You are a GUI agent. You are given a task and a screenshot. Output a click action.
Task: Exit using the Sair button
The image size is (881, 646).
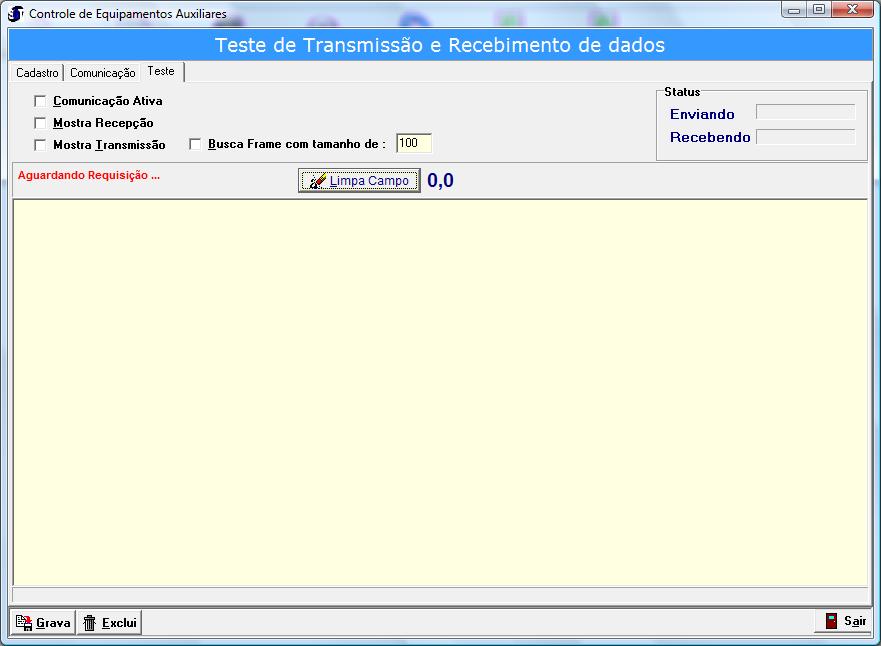click(x=844, y=621)
